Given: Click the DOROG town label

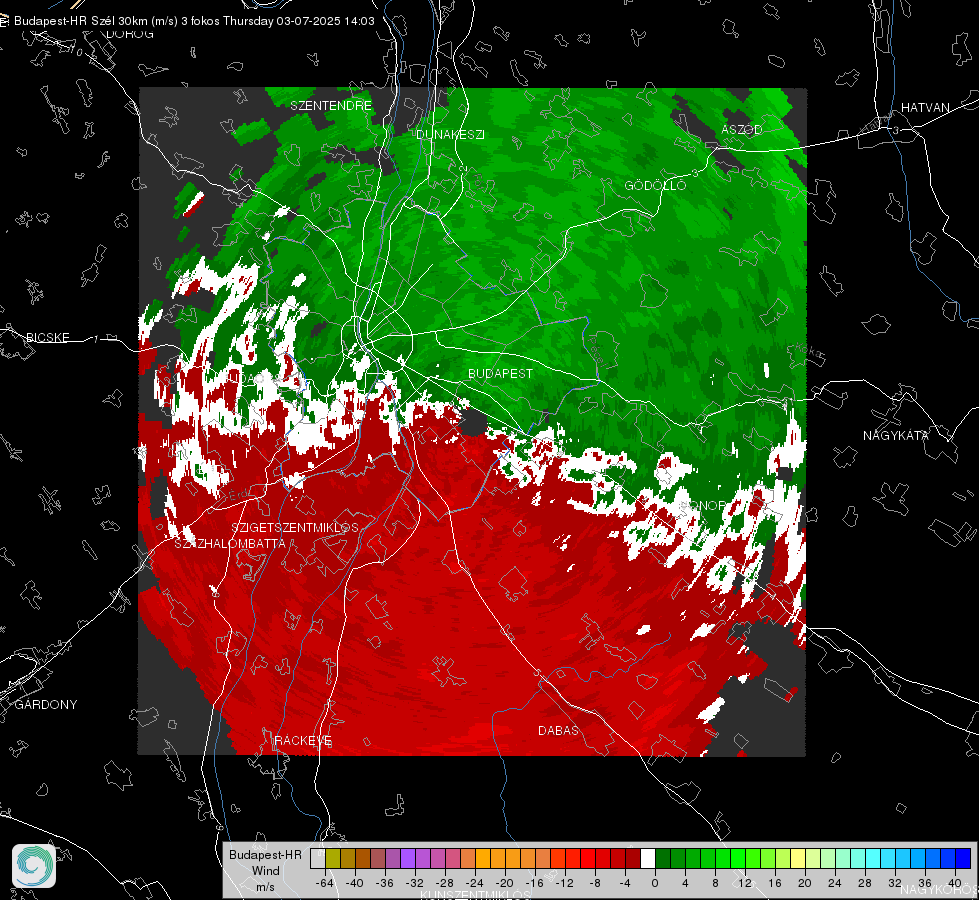Looking at the screenshot, I should pyautogui.click(x=130, y=34).
